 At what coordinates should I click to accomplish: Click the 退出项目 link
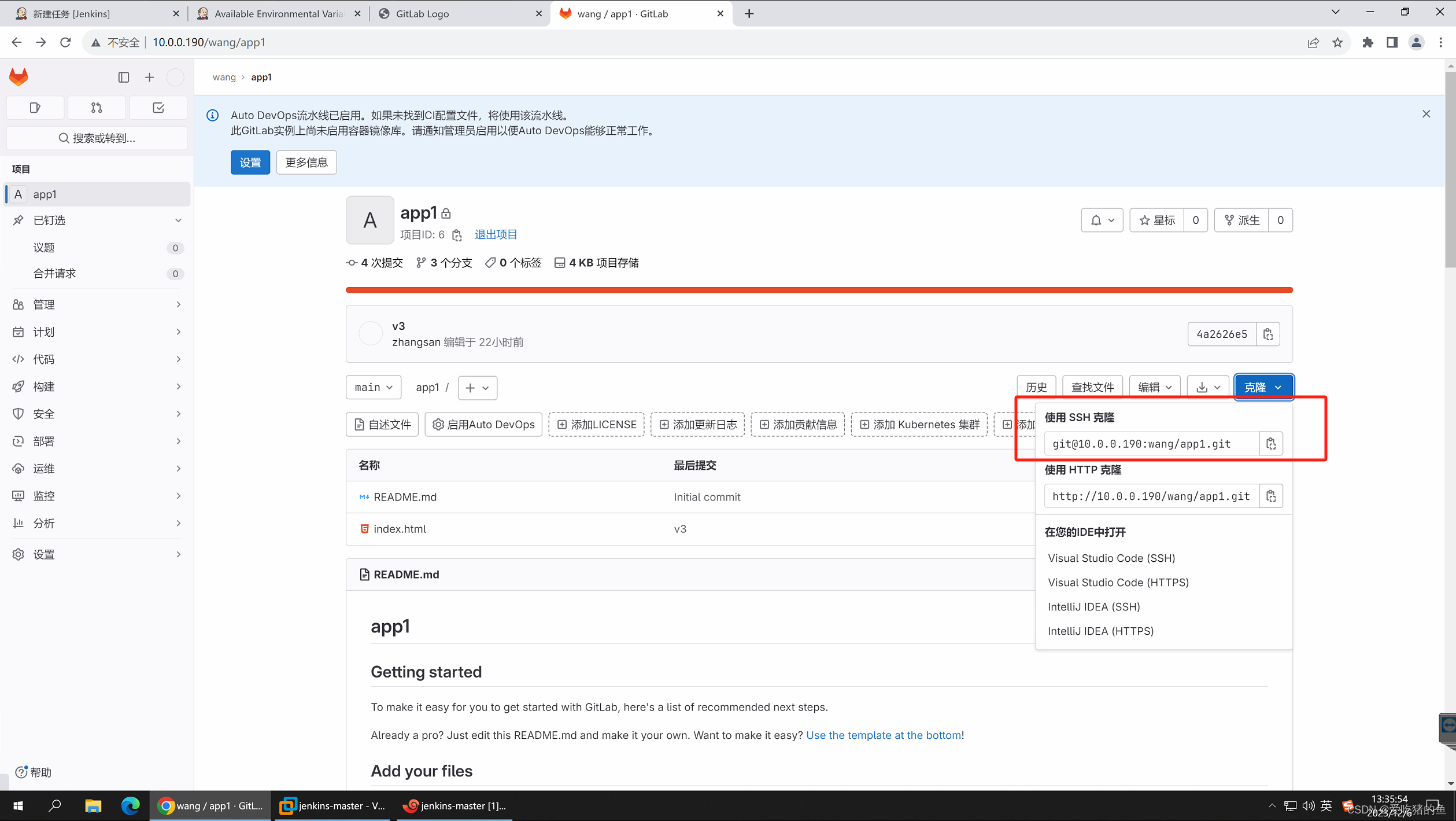496,234
